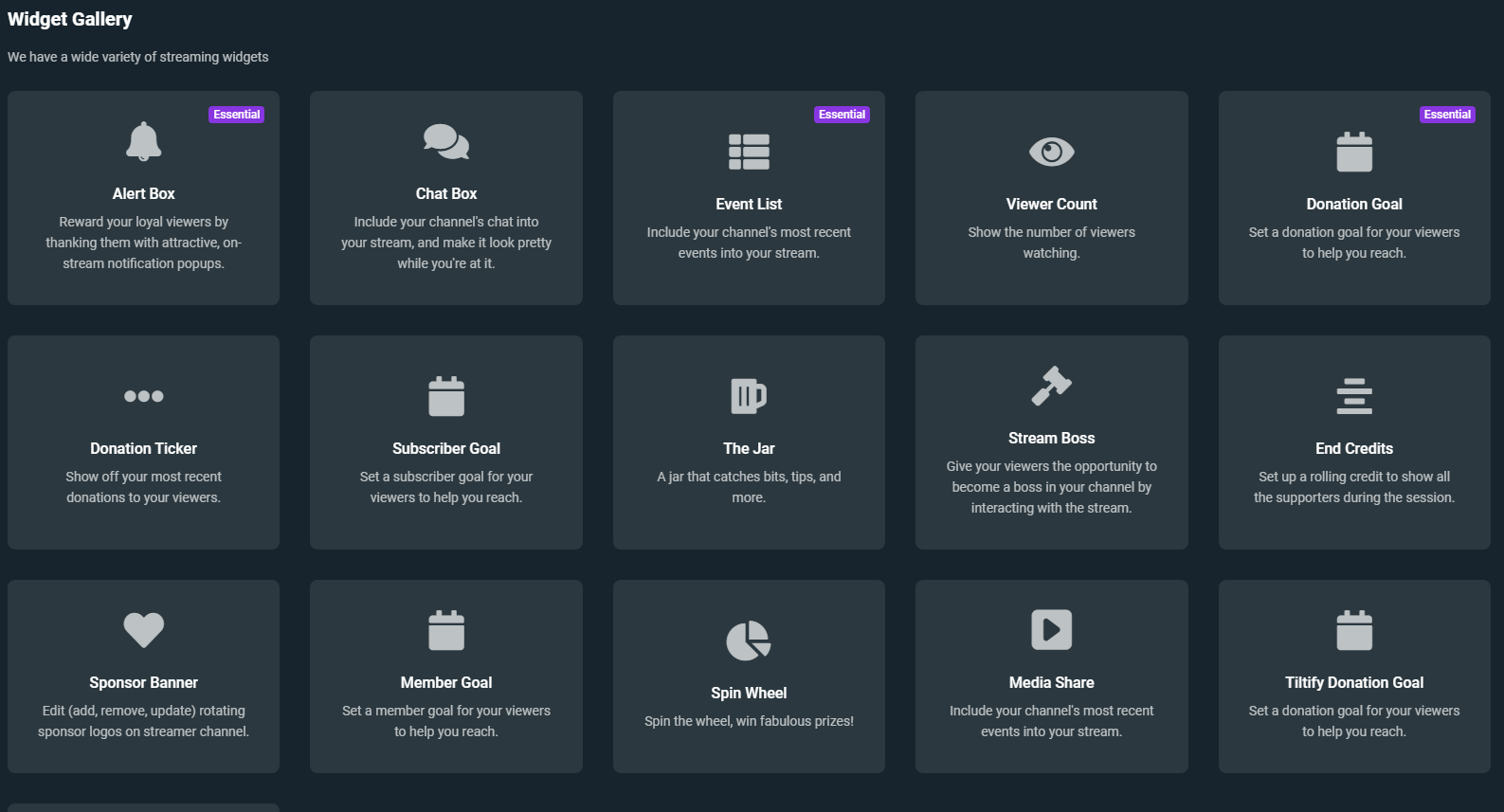Open the Alert Box widget title
1504x812 pixels.
tap(143, 193)
